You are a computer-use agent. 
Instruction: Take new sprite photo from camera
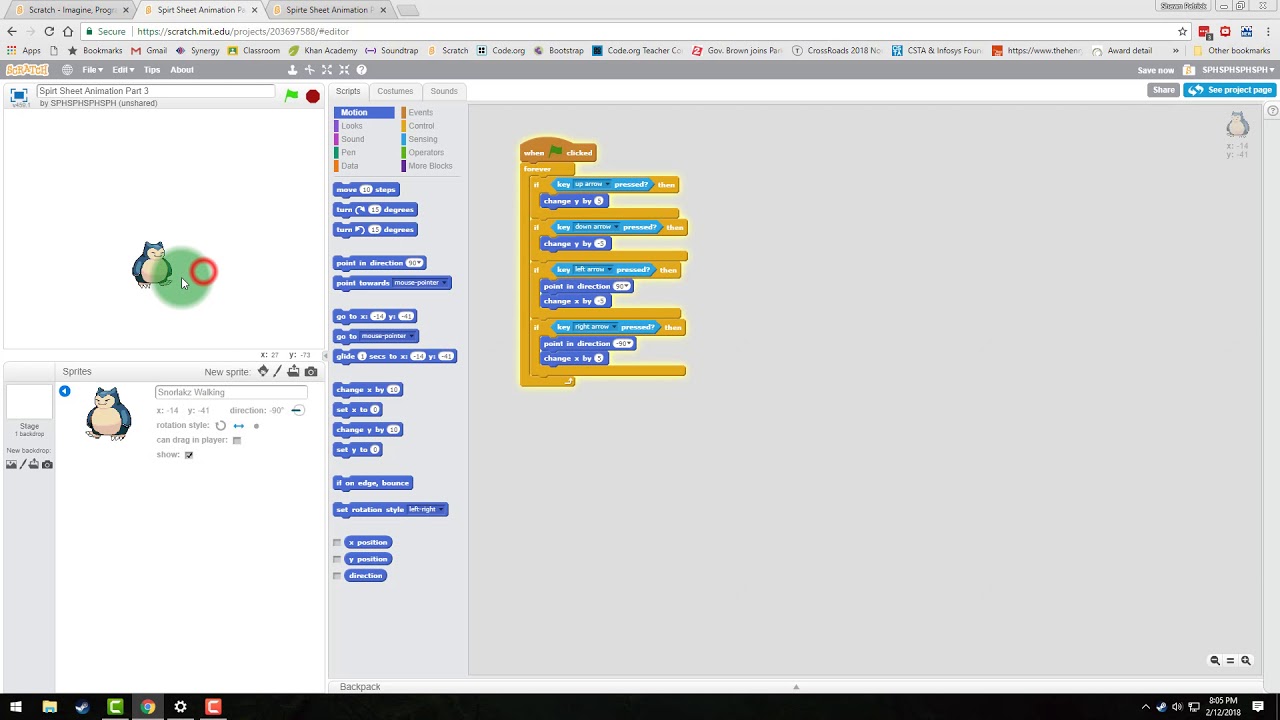click(311, 371)
